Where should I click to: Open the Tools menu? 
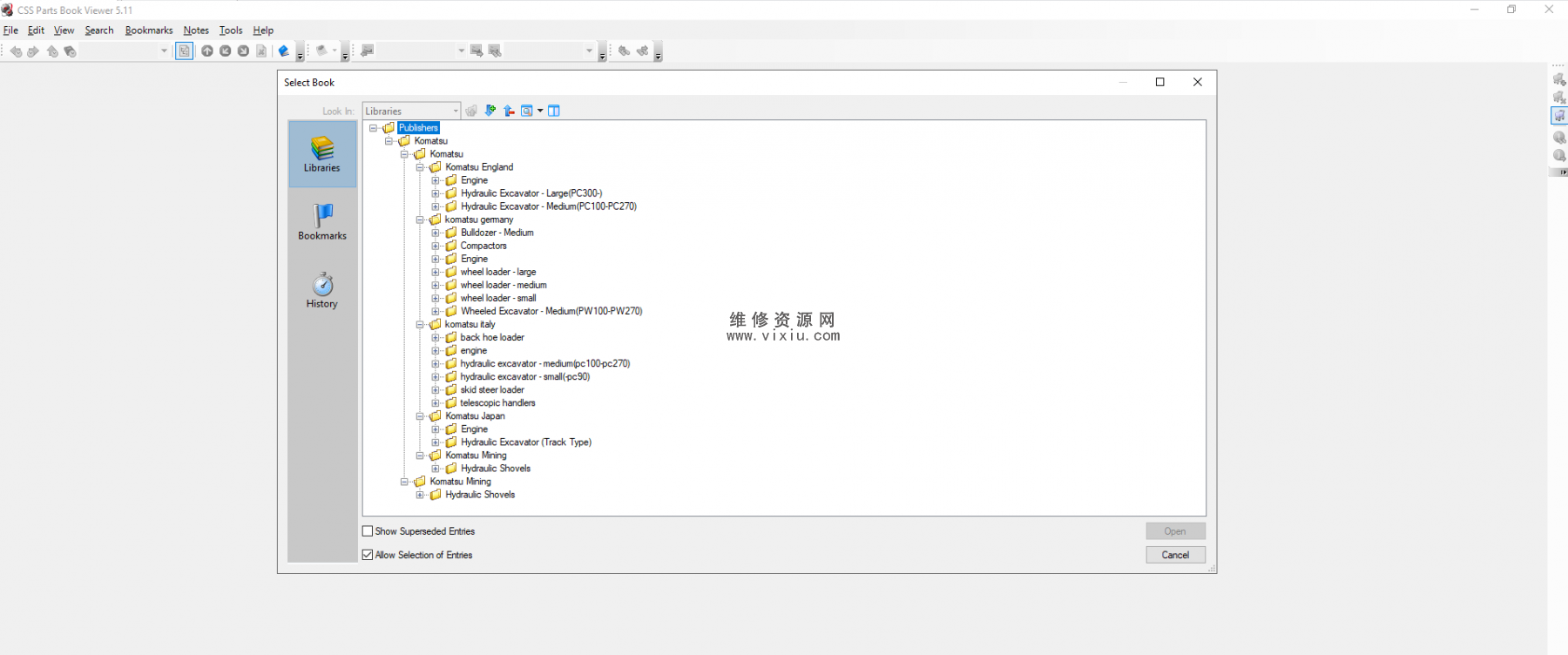tap(231, 30)
